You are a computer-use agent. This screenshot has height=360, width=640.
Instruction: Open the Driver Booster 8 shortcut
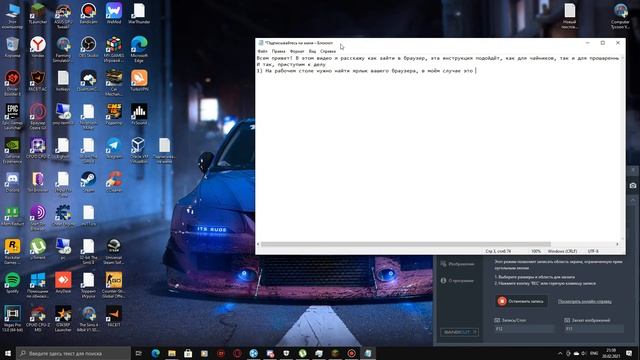pyautogui.click(x=12, y=83)
